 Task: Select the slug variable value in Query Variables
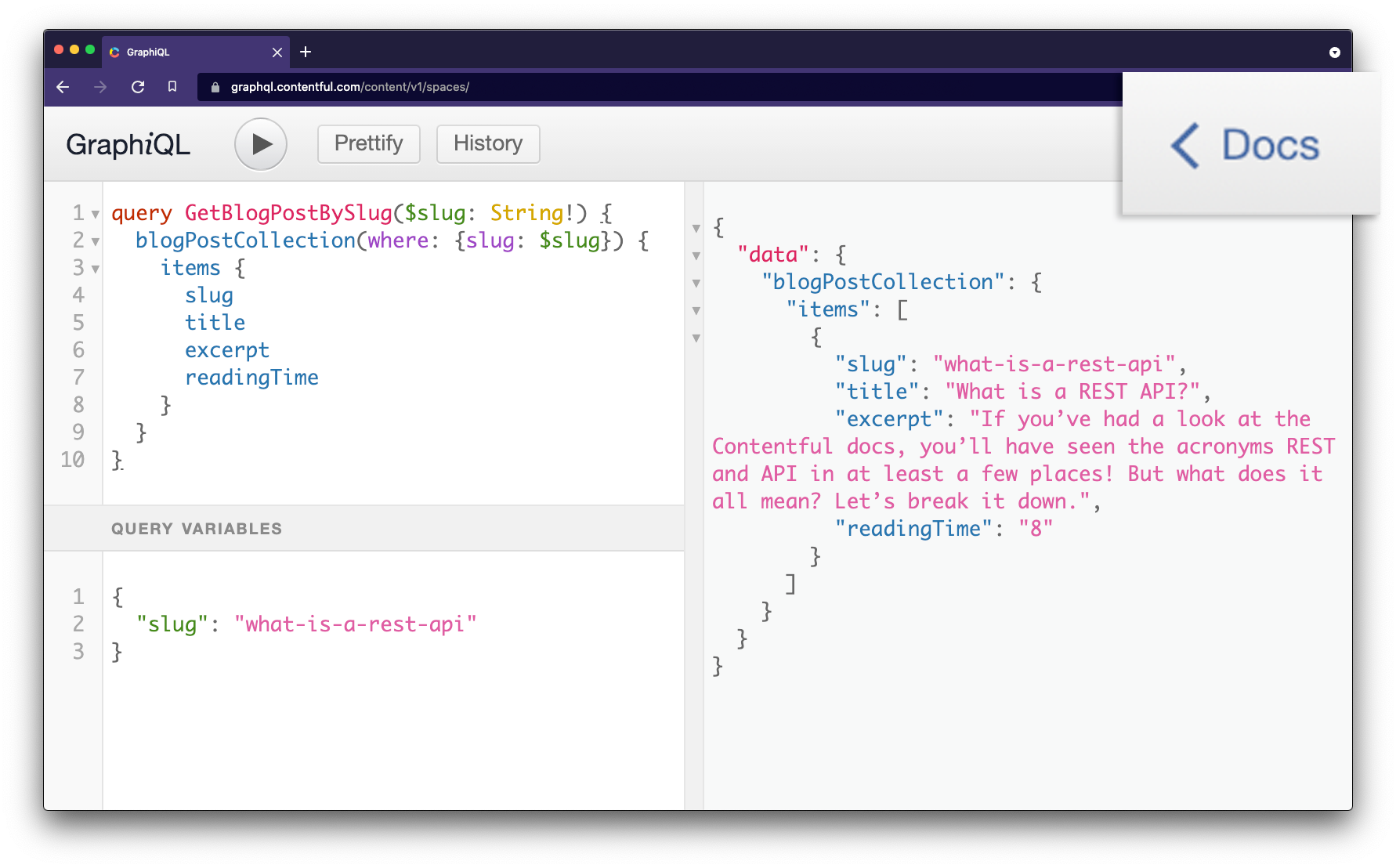pos(354,624)
